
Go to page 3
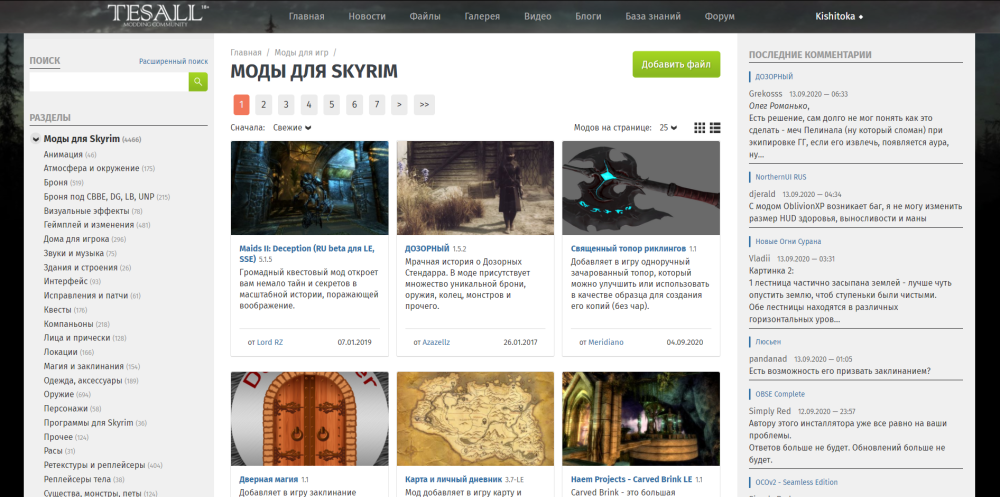point(286,104)
